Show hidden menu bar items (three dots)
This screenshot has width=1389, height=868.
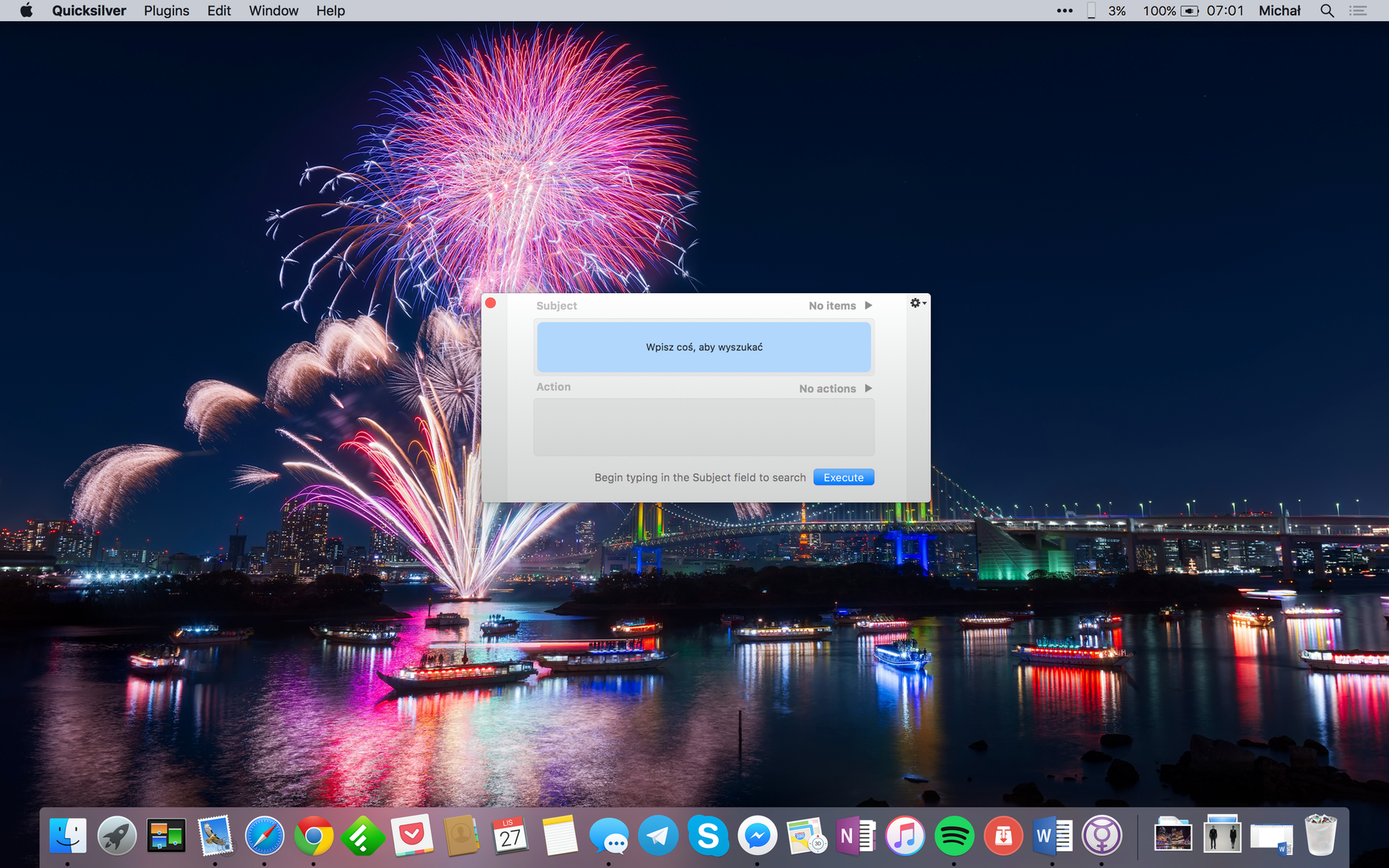(1064, 10)
